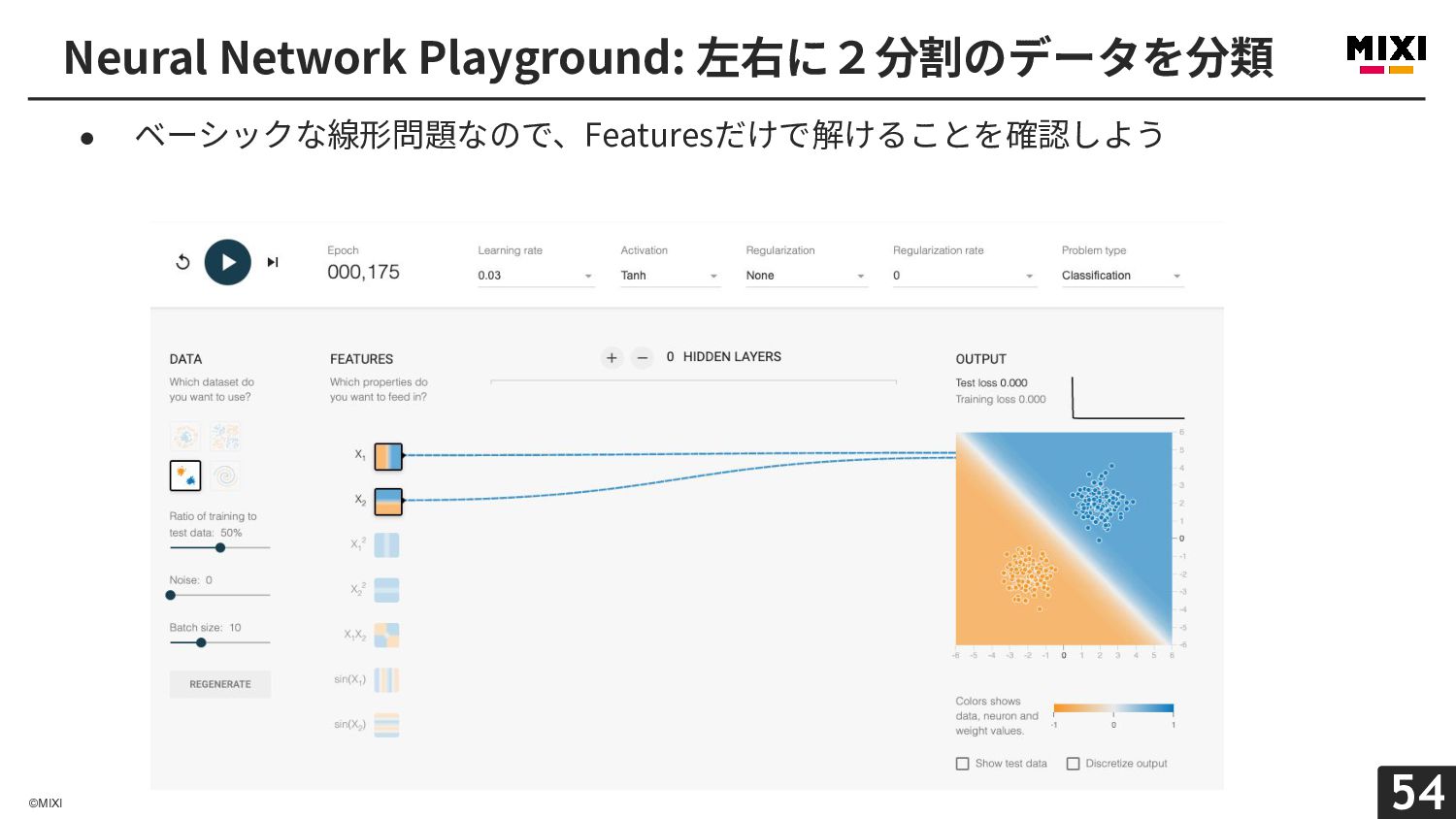Click the FEATURES heading
This screenshot has height=819, width=1456.
pos(361,359)
